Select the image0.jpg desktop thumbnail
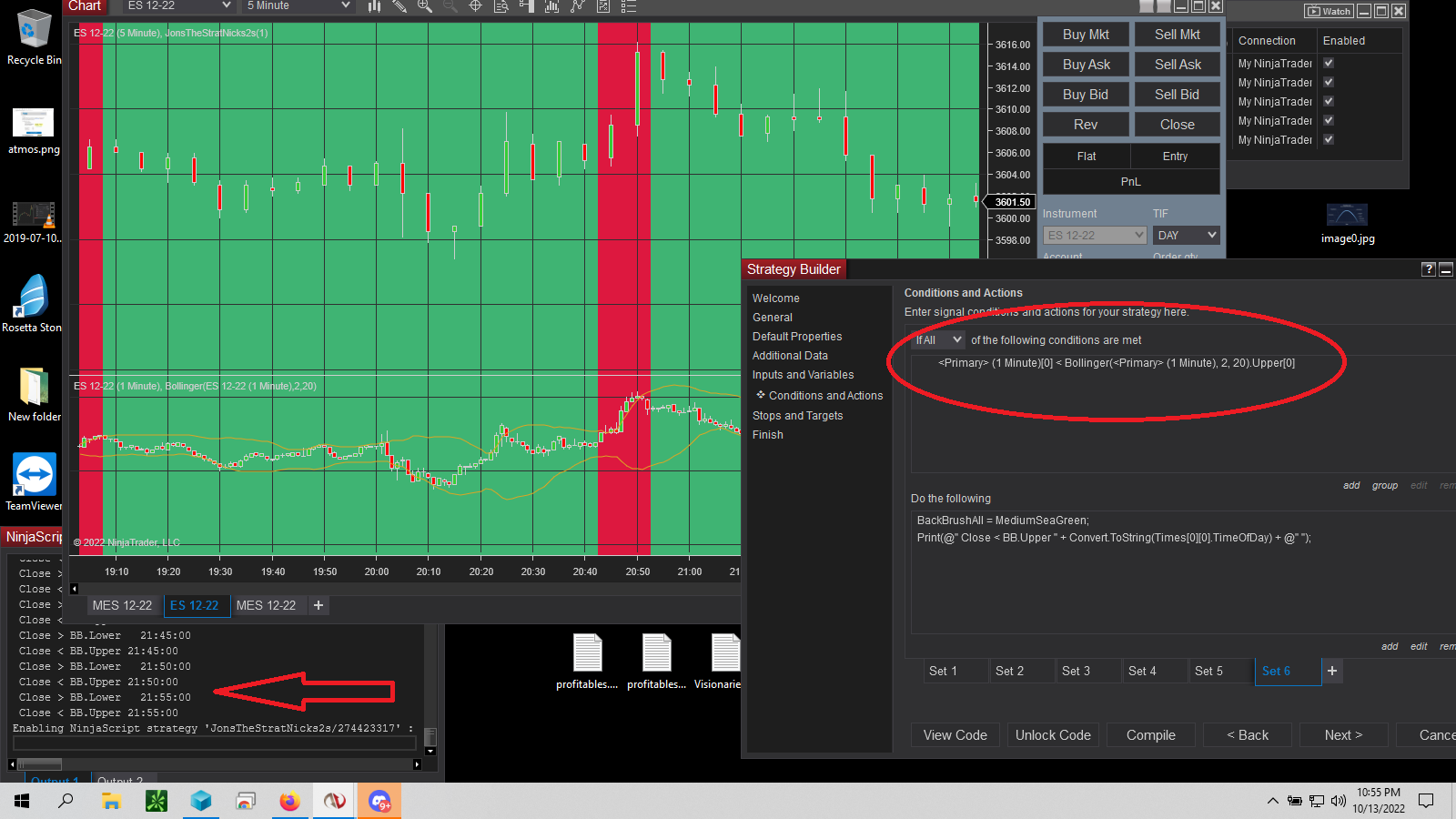This screenshot has height=819, width=1456. 1348,223
